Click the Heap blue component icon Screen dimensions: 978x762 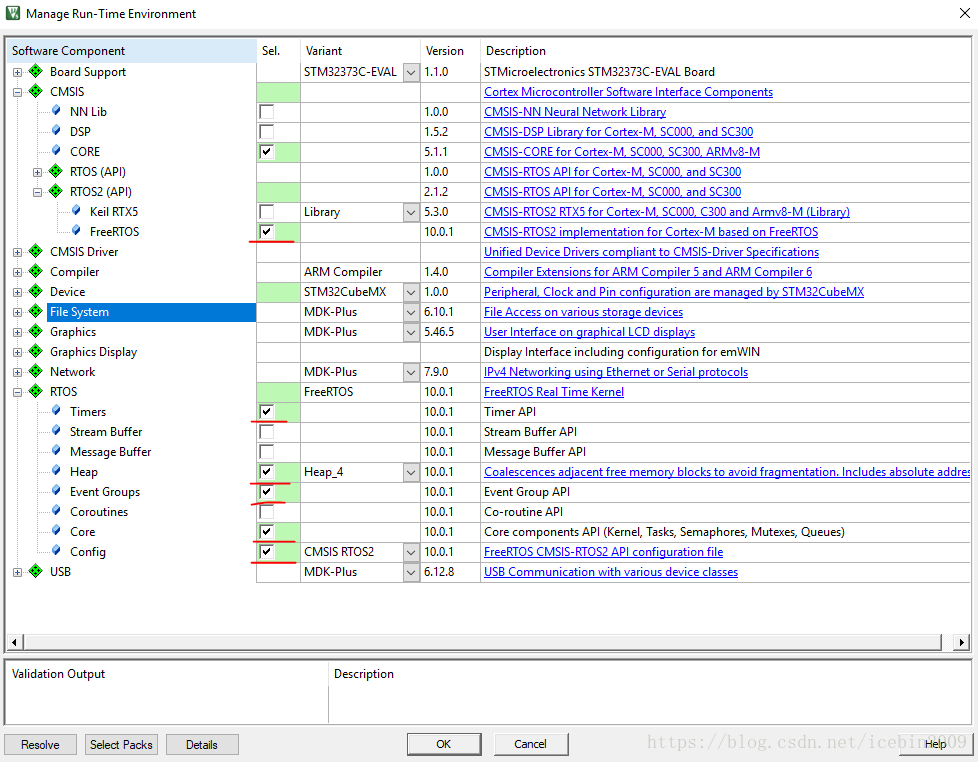56,471
